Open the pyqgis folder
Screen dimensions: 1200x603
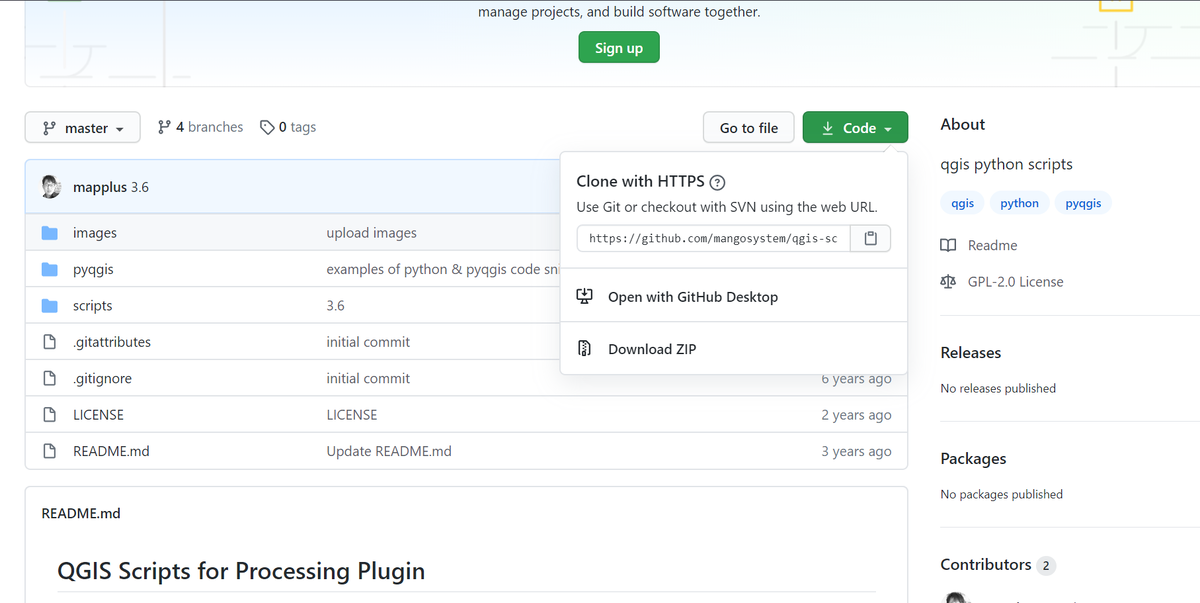pyautogui.click(x=93, y=270)
